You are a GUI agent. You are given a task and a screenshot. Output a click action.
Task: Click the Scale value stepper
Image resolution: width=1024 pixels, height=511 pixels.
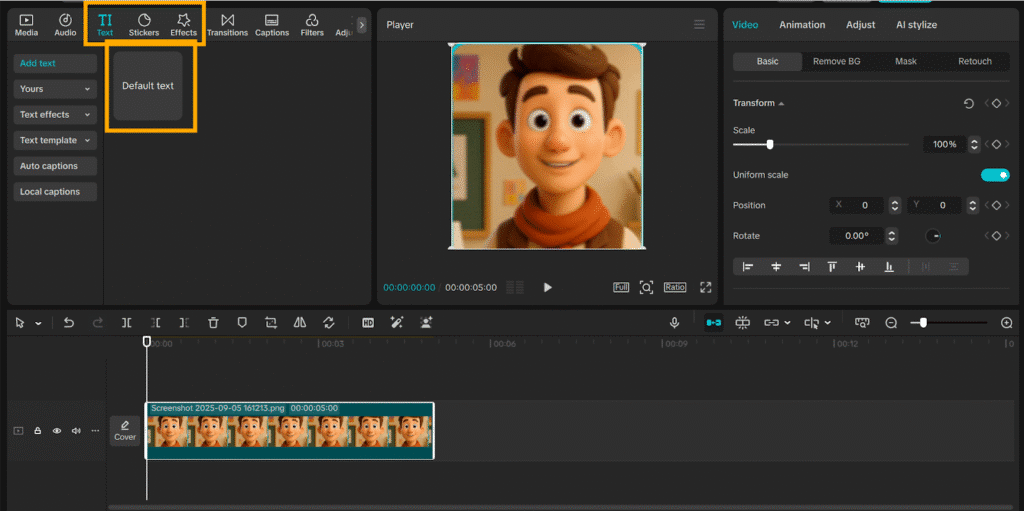pyautogui.click(x=974, y=144)
